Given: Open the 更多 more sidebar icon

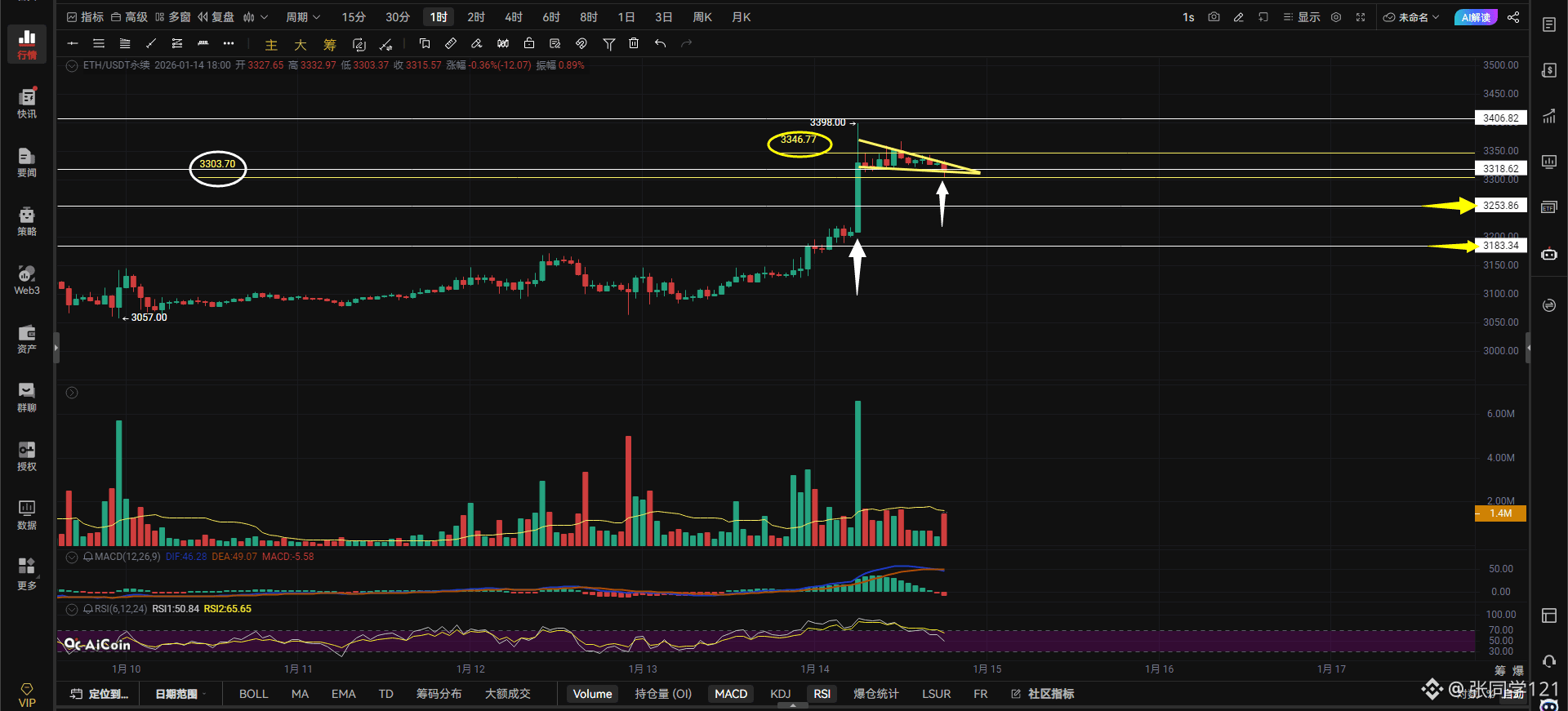Looking at the screenshot, I should (x=27, y=574).
